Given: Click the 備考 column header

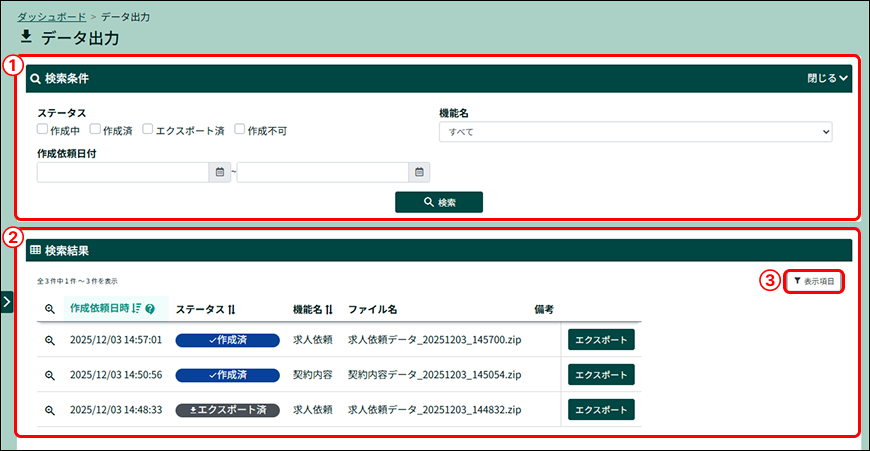Looking at the screenshot, I should (544, 310).
